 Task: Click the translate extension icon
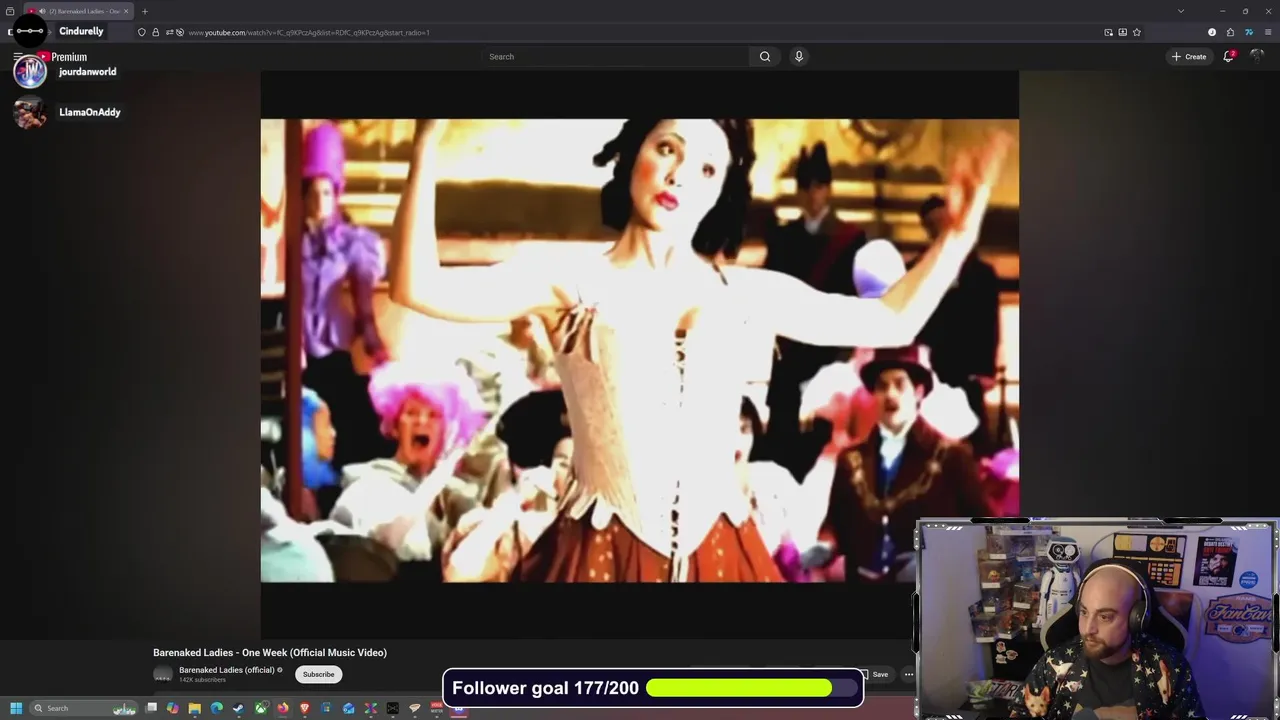click(x=1249, y=32)
